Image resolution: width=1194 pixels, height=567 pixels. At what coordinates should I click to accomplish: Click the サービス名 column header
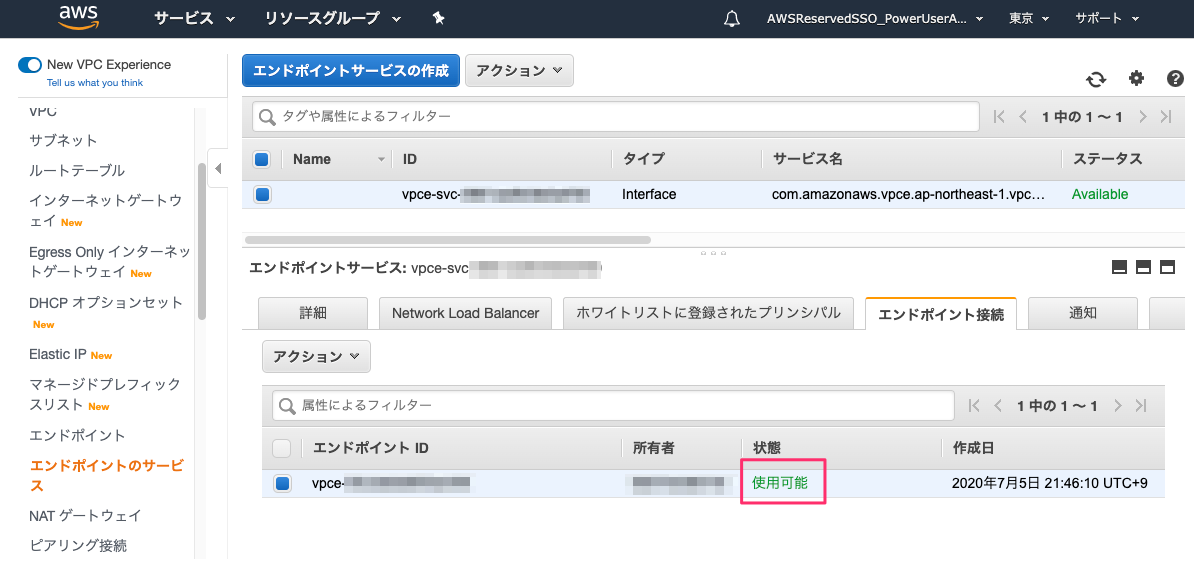808,160
